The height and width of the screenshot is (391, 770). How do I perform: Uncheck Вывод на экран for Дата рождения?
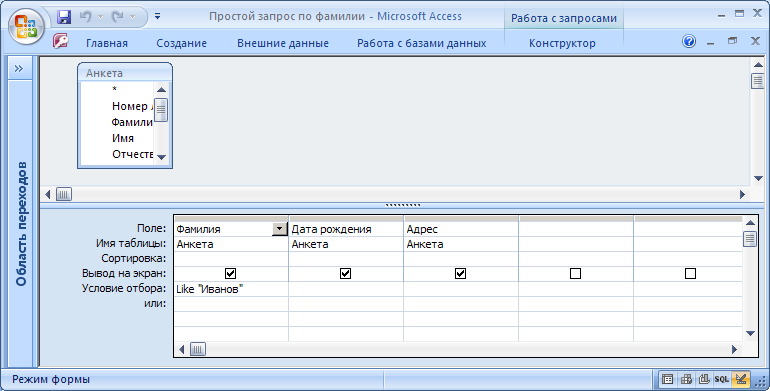345,273
